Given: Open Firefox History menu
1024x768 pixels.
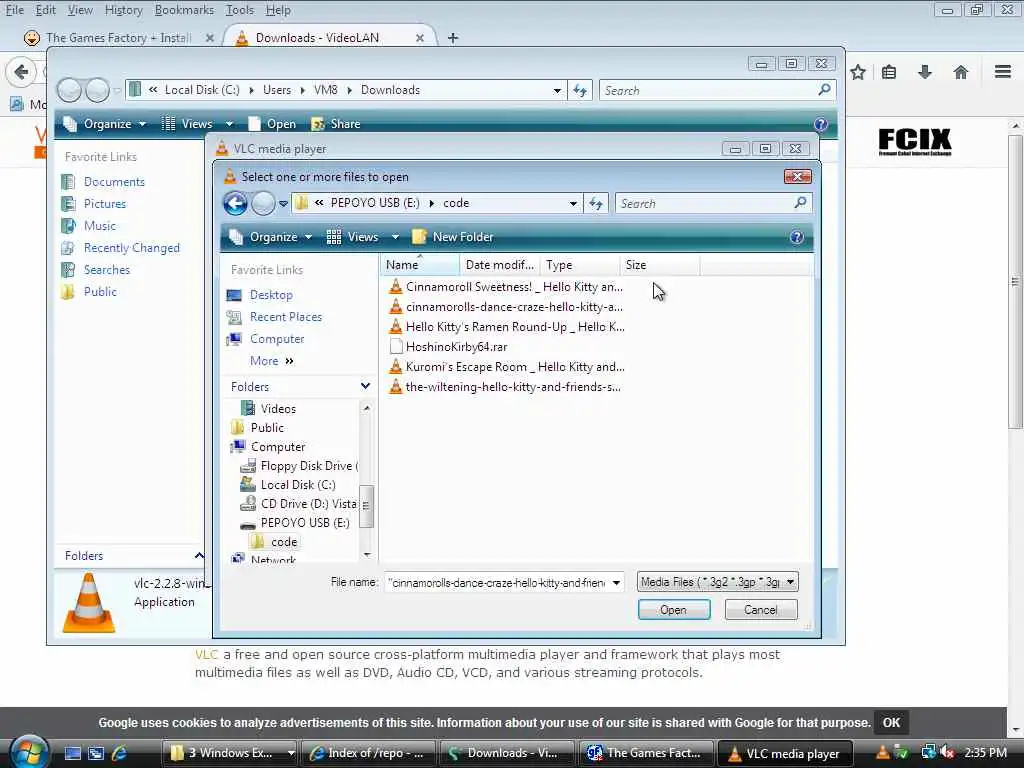Looking at the screenshot, I should (x=123, y=10).
